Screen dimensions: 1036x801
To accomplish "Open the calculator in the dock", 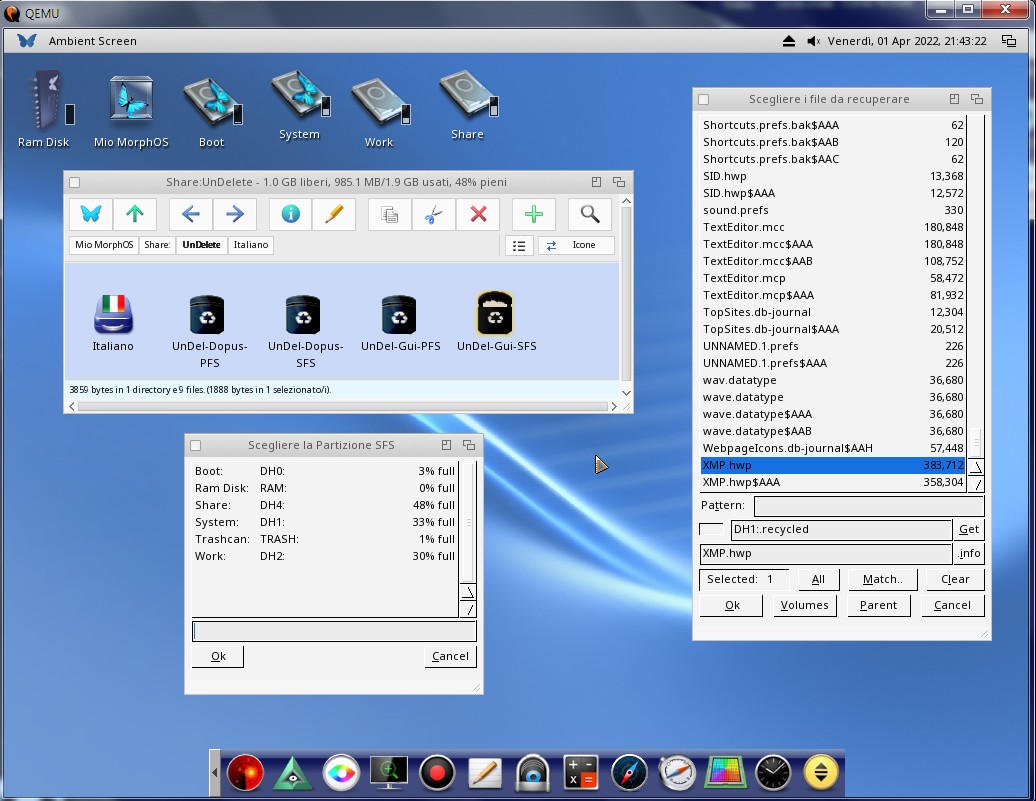I will coord(580,773).
